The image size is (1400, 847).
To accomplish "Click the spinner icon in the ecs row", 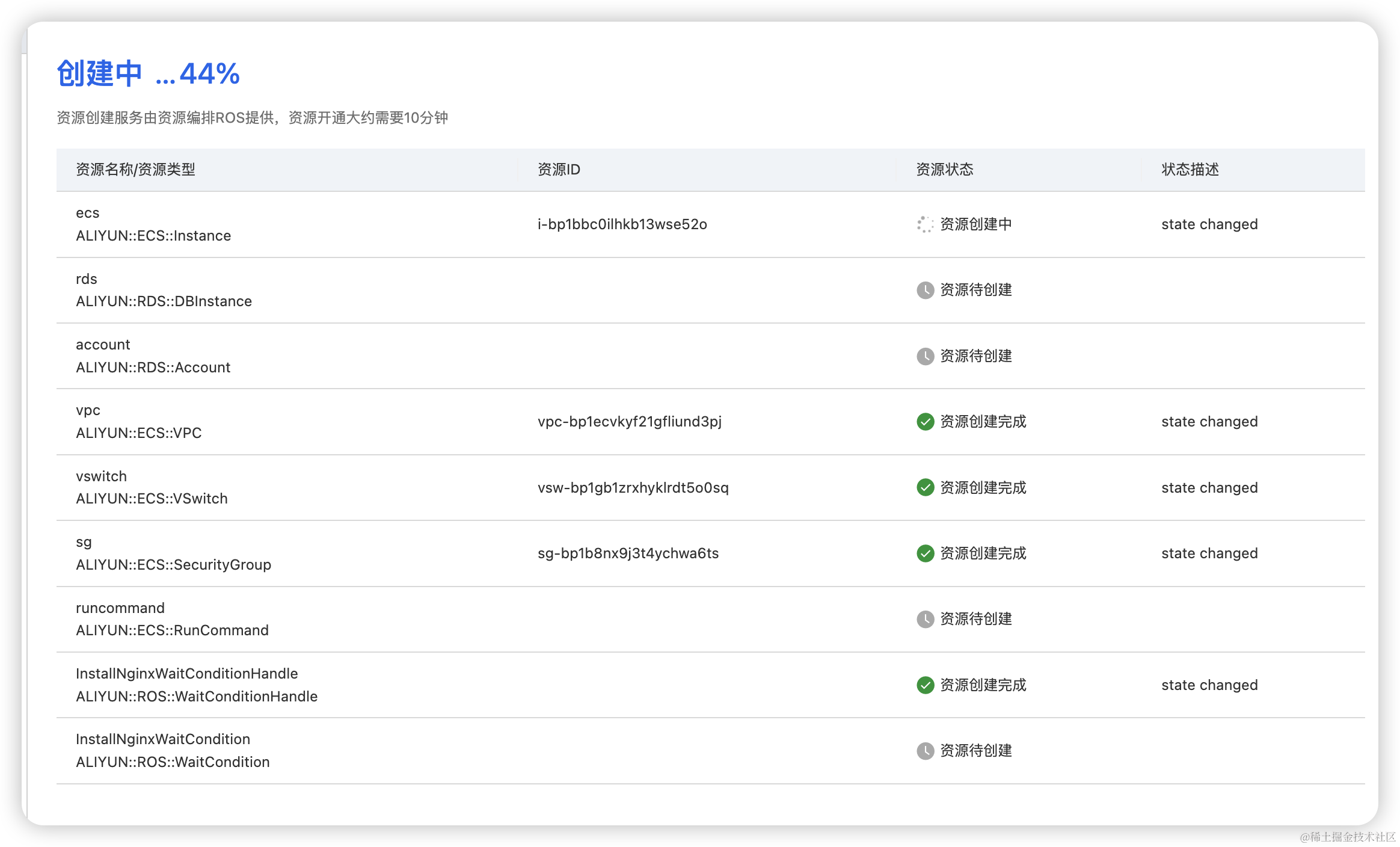I will [925, 224].
